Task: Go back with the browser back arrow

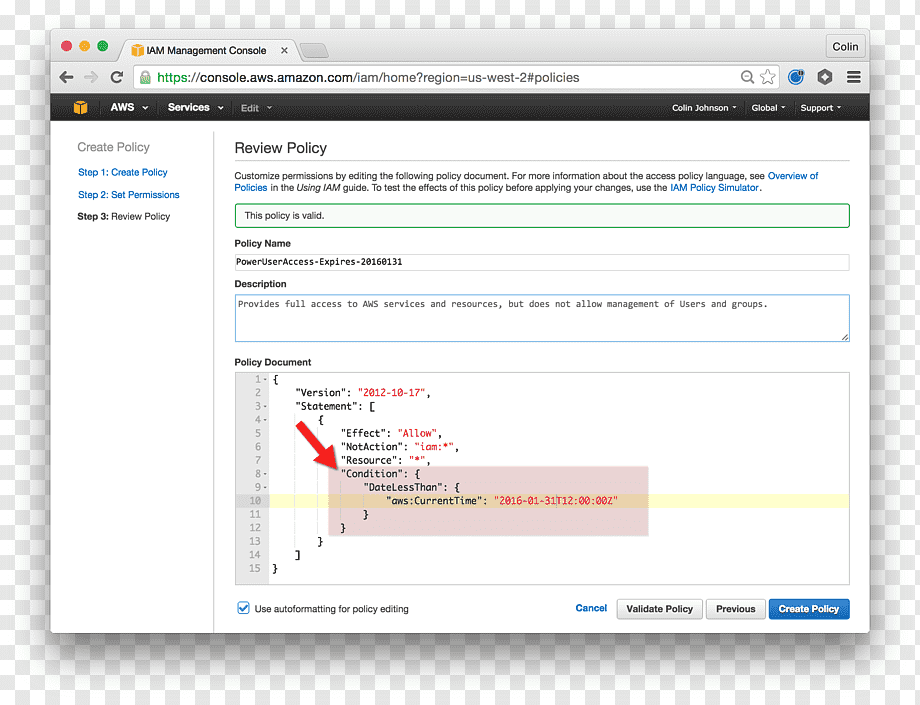Action: [x=66, y=77]
